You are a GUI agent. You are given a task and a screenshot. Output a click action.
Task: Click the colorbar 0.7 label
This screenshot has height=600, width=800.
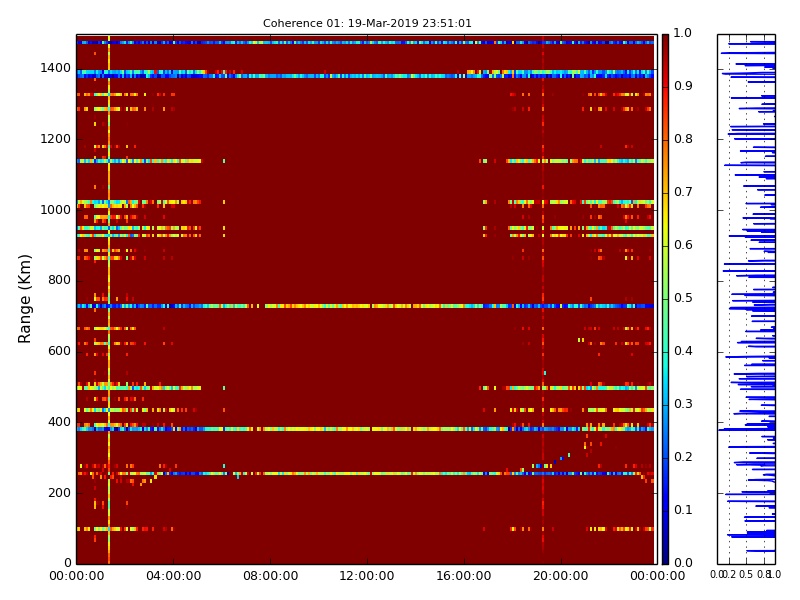coord(683,192)
